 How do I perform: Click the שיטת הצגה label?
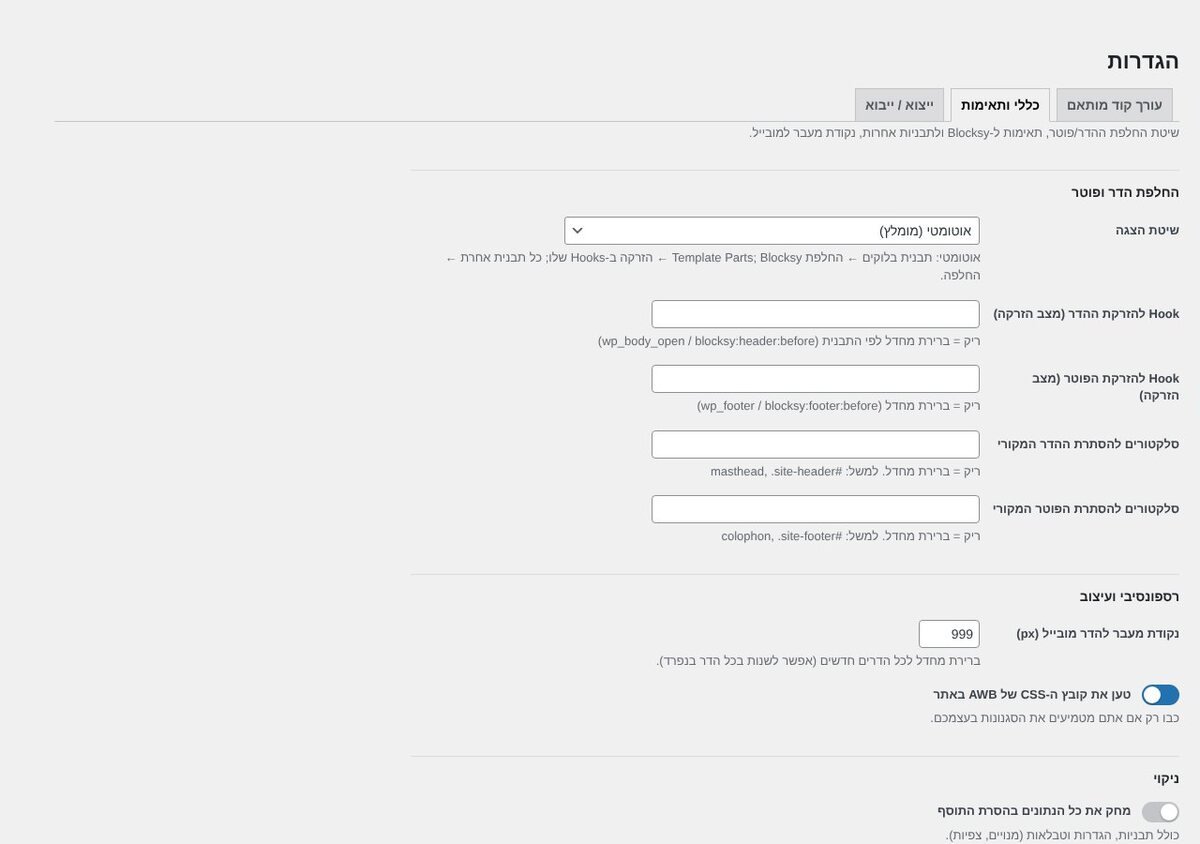[x=1147, y=230]
